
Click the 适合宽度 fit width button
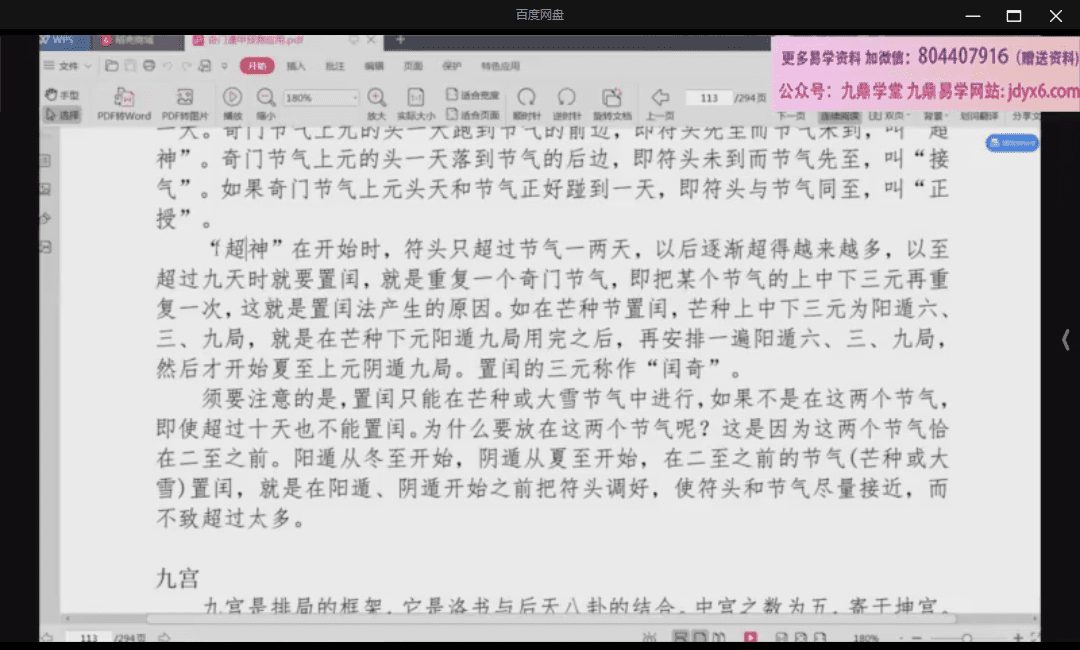coord(472,95)
